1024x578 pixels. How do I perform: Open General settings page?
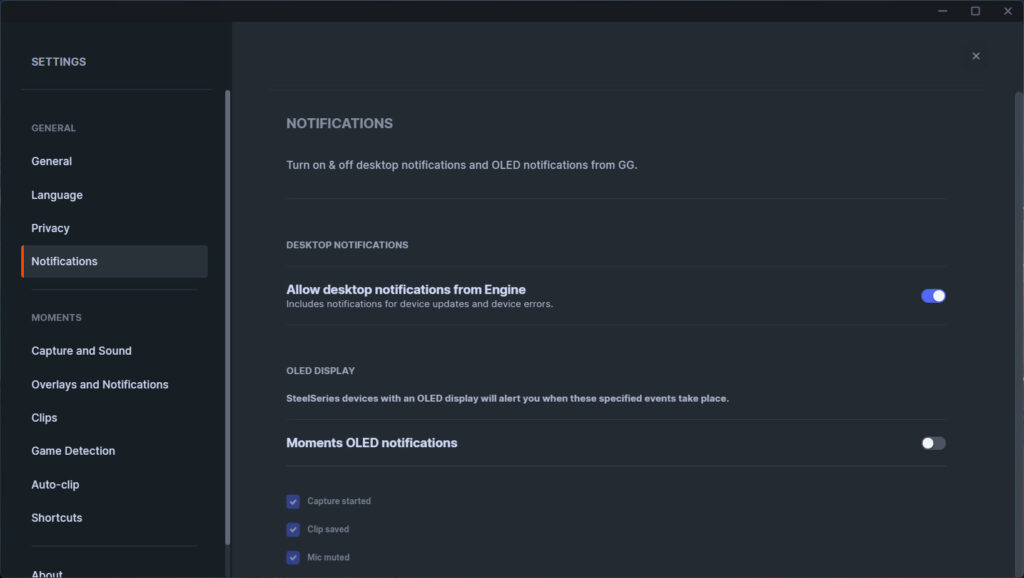click(52, 161)
